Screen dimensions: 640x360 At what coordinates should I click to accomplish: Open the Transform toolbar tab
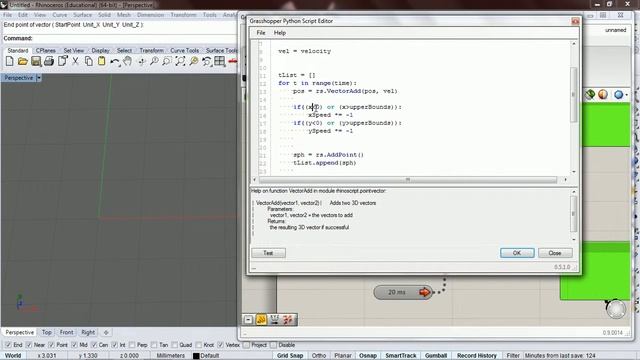151,51
